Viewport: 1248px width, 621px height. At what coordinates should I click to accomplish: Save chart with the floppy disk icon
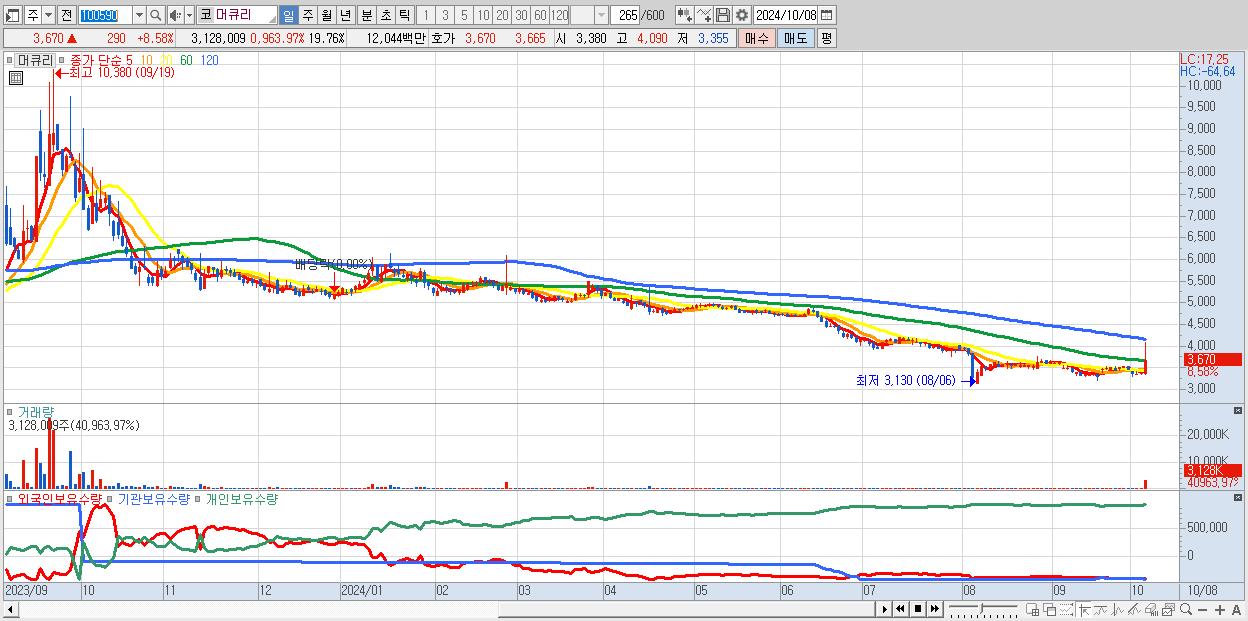click(722, 15)
